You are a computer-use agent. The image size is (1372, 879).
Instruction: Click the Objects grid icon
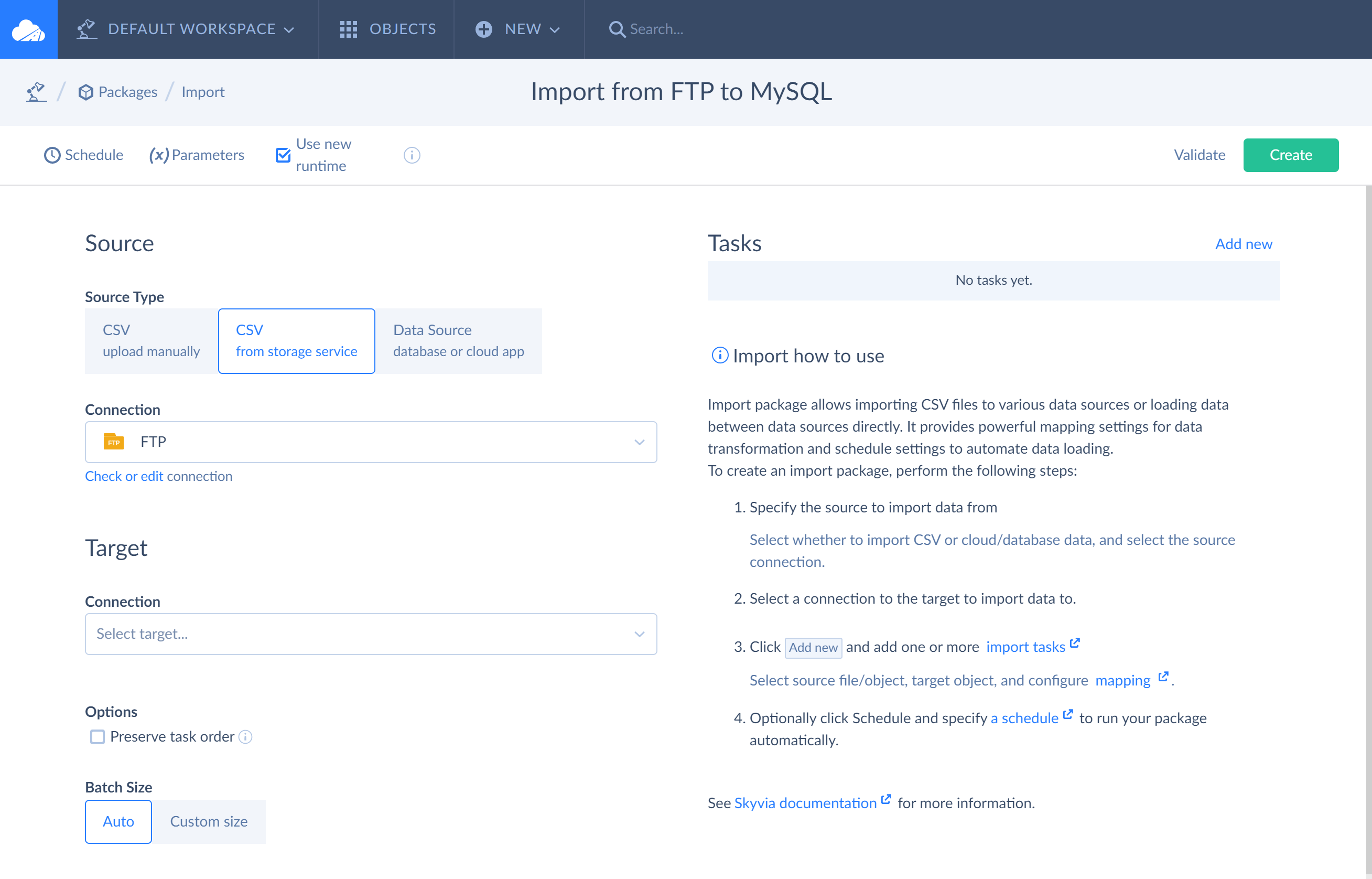coord(348,29)
